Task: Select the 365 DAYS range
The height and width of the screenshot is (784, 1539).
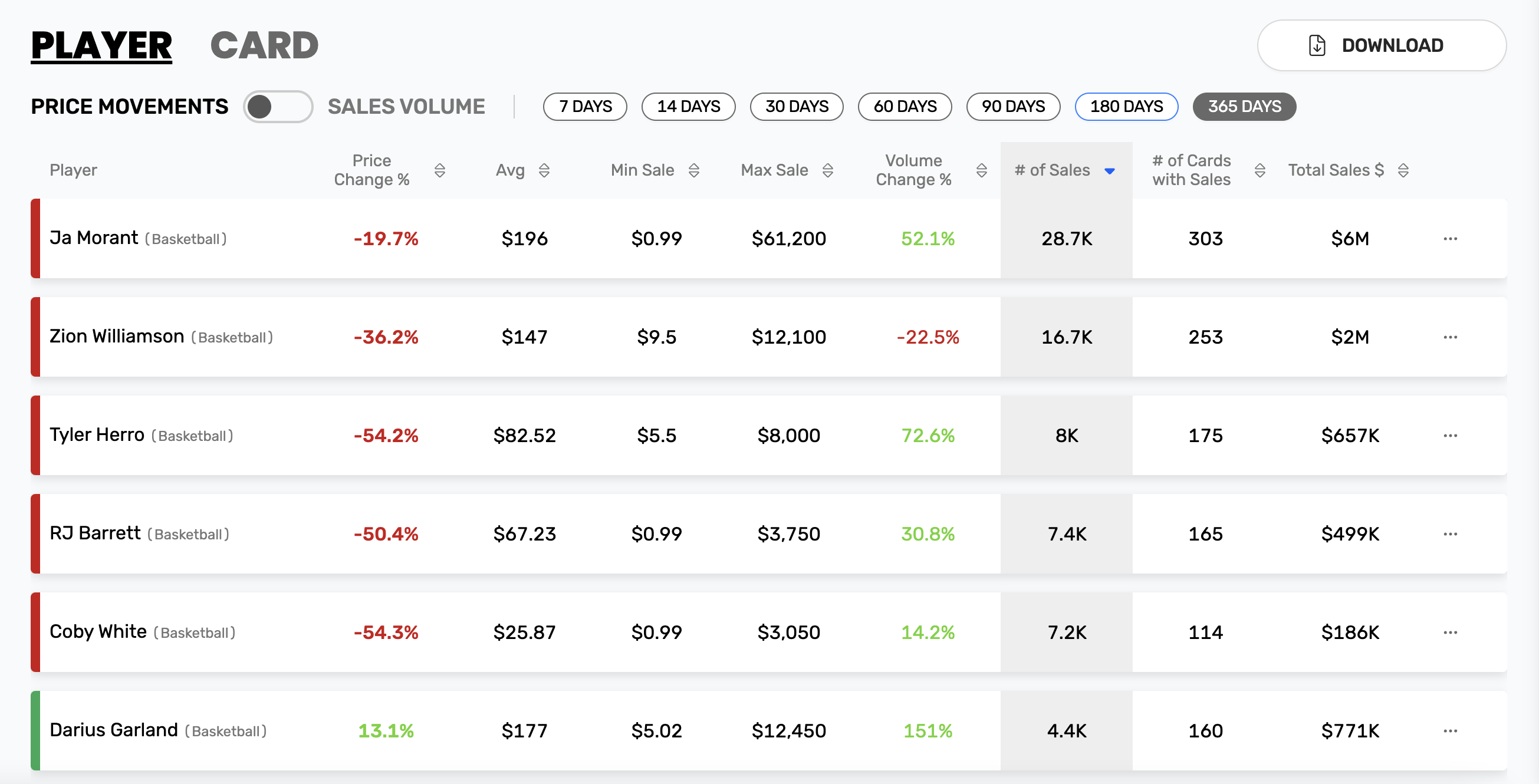Action: click(x=1244, y=107)
